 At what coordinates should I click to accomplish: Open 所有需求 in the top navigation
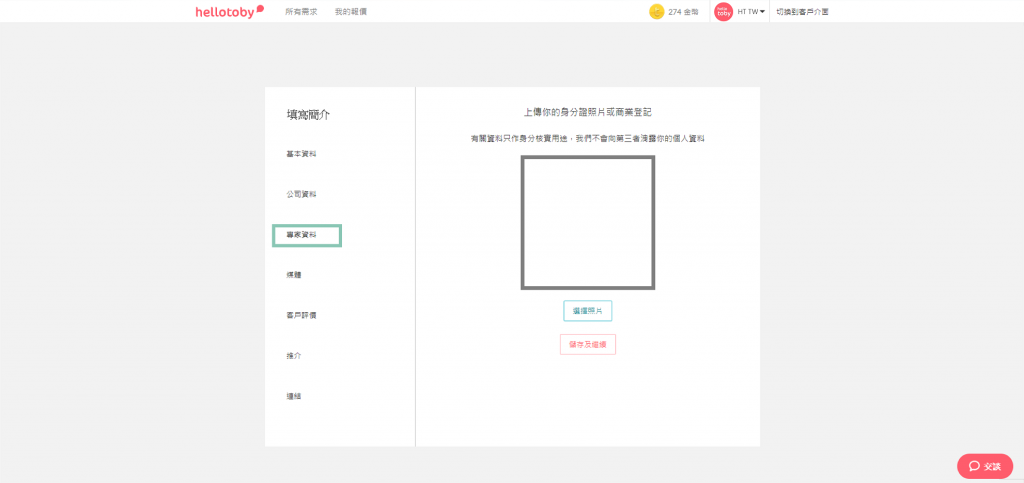(299, 11)
